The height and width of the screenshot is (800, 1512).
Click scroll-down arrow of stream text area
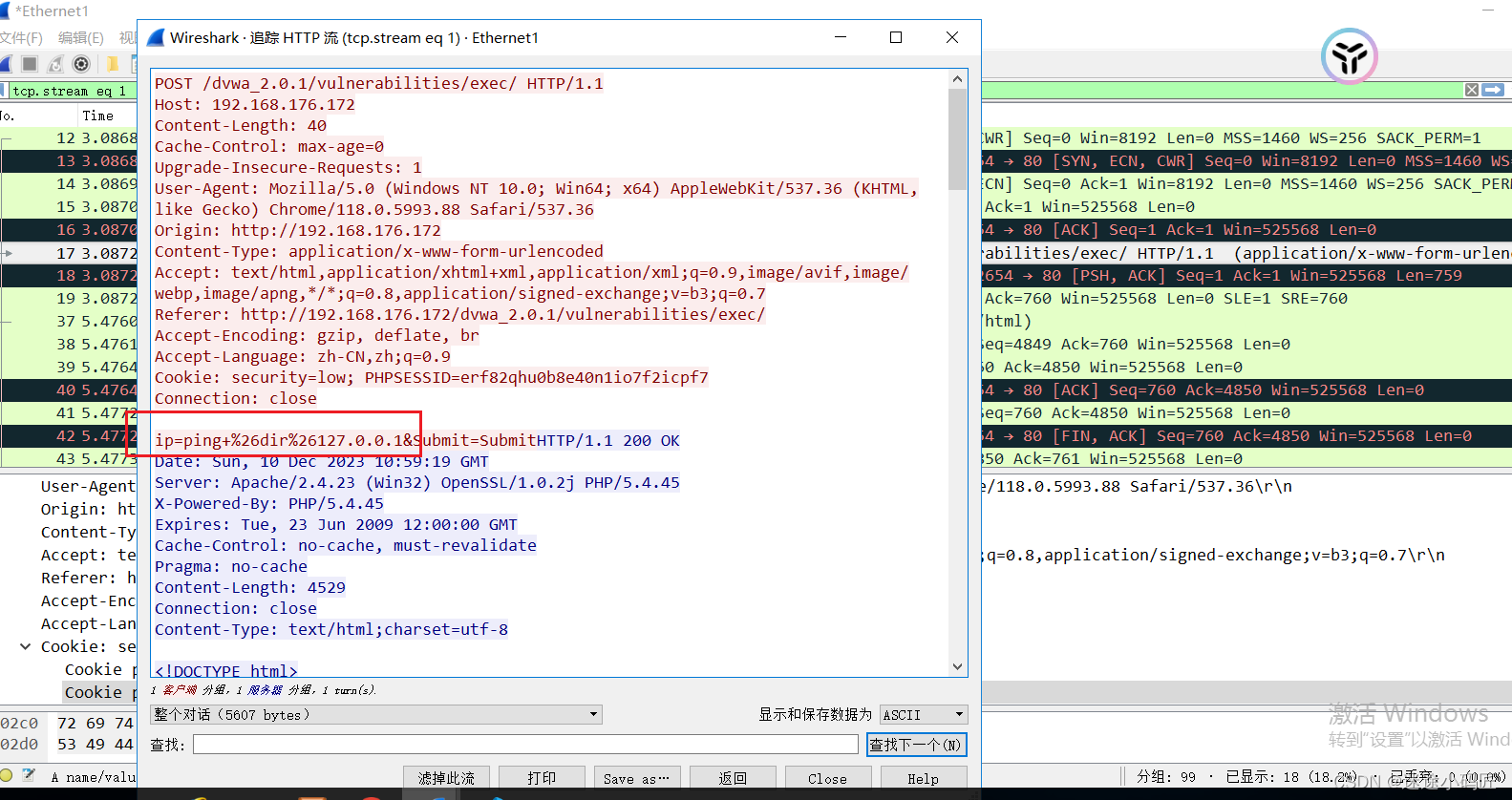957,666
